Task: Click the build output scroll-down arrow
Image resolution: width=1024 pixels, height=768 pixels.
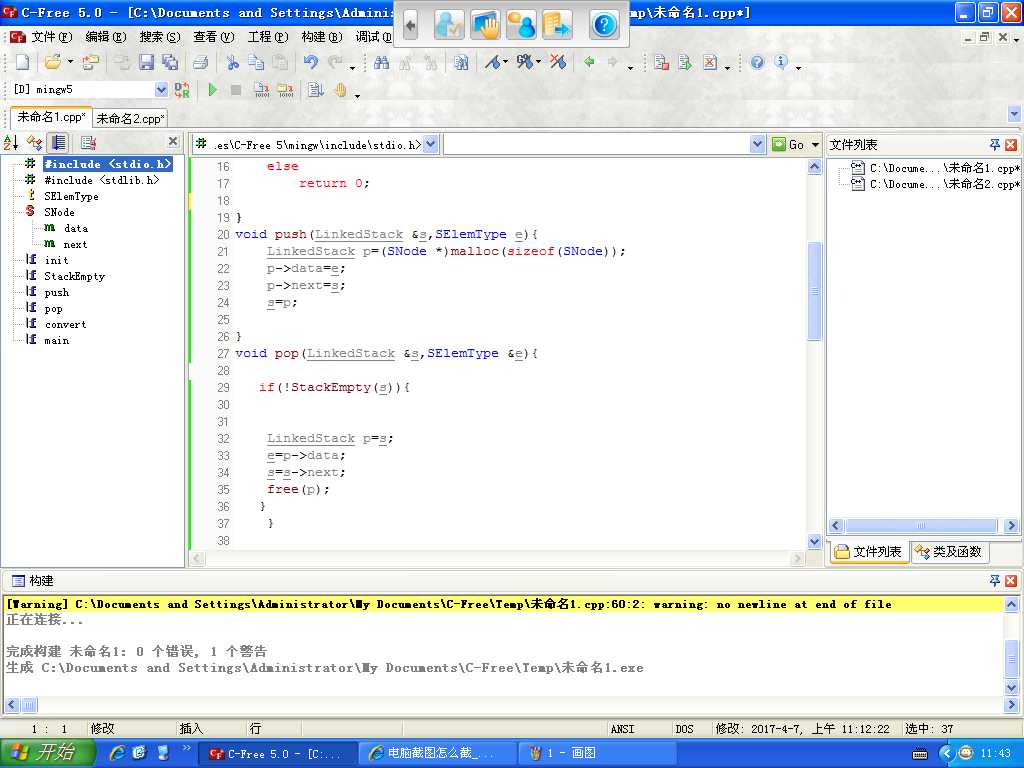Action: coord(1011,687)
